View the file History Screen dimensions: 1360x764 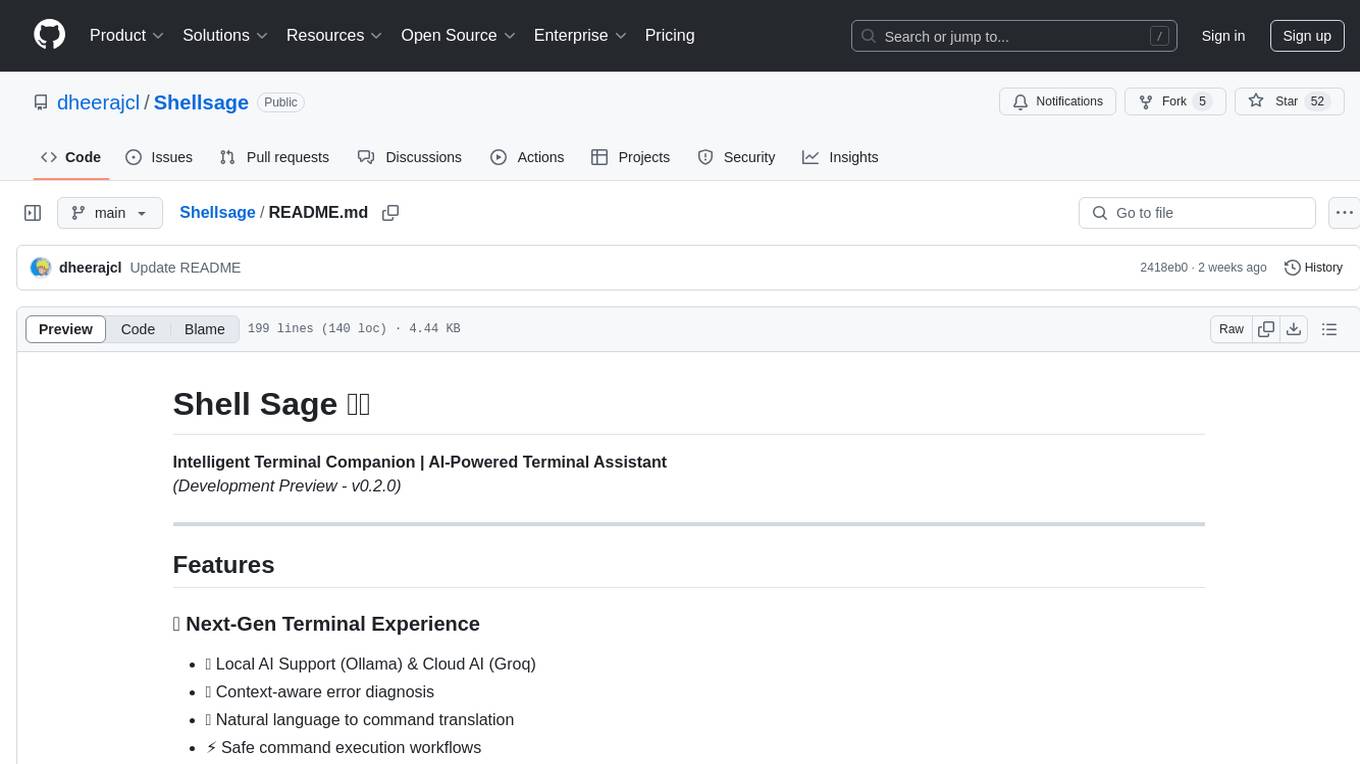1313,268
